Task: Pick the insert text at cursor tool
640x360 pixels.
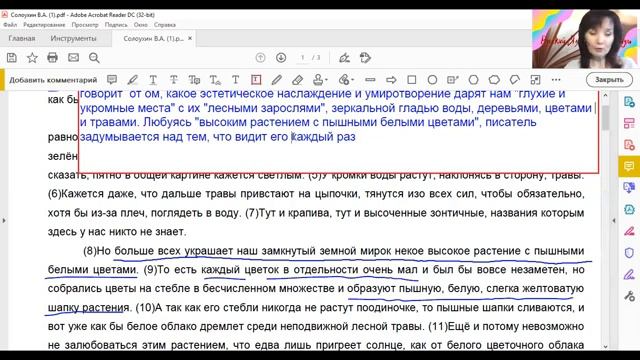Action: pyautogui.click(x=215, y=80)
